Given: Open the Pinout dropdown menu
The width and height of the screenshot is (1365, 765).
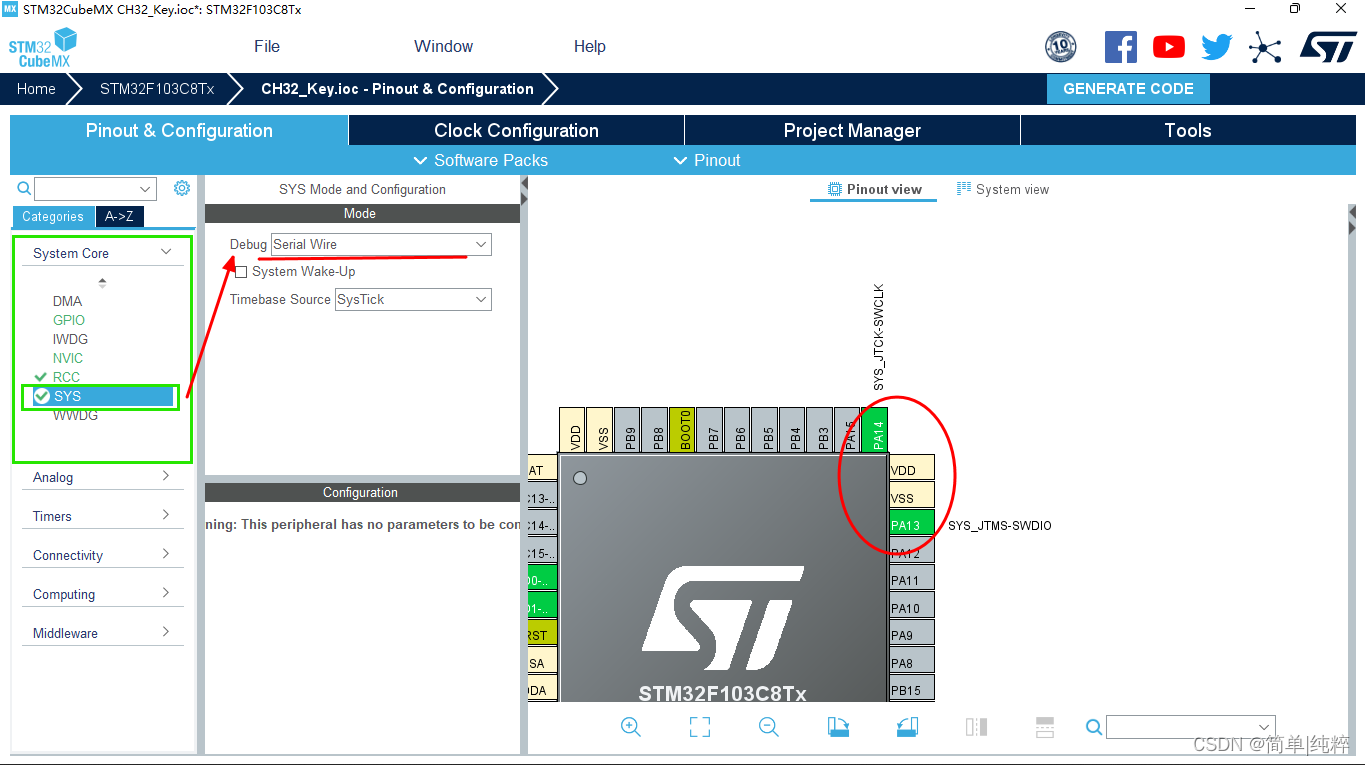Looking at the screenshot, I should tap(708, 160).
